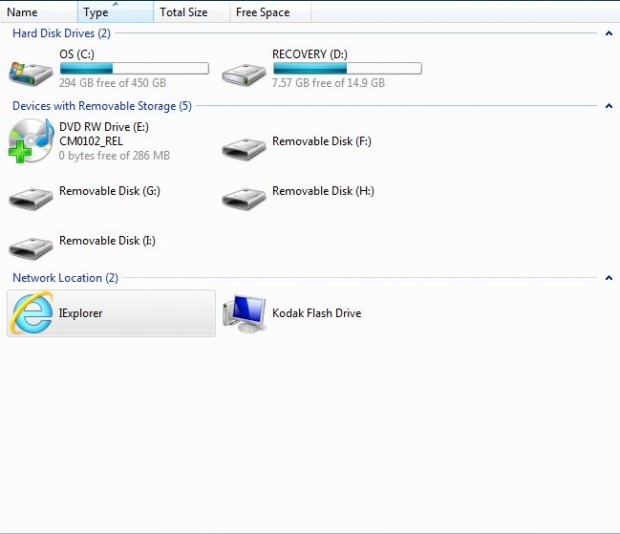Sort by the Name column header

pos(38,12)
